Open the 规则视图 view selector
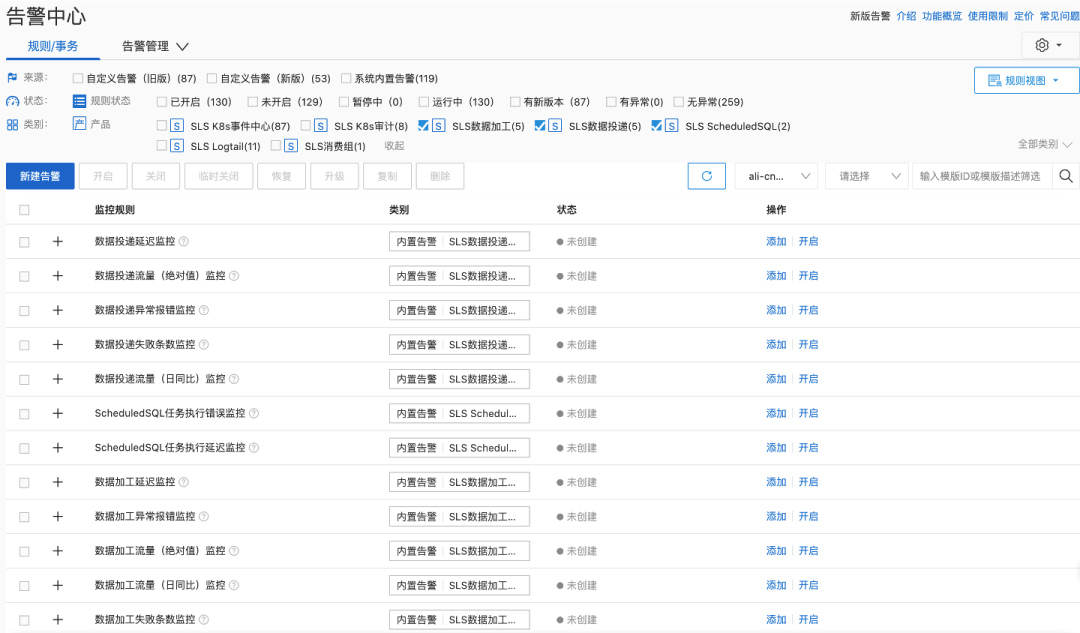The height and width of the screenshot is (633, 1080). [x=1026, y=80]
